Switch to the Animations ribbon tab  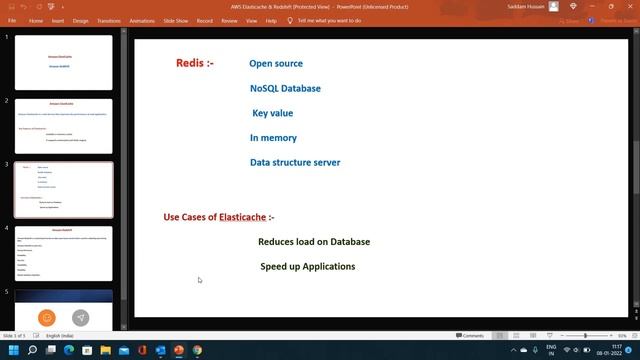[142, 20]
